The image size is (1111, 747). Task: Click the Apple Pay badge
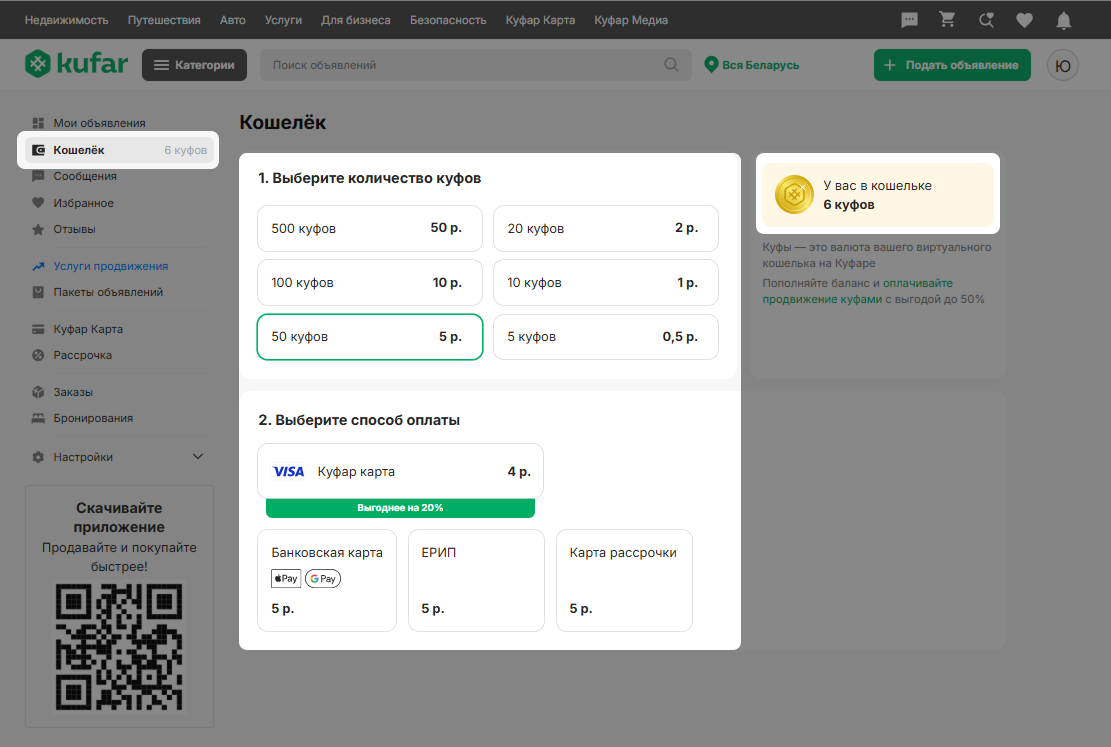tap(286, 578)
